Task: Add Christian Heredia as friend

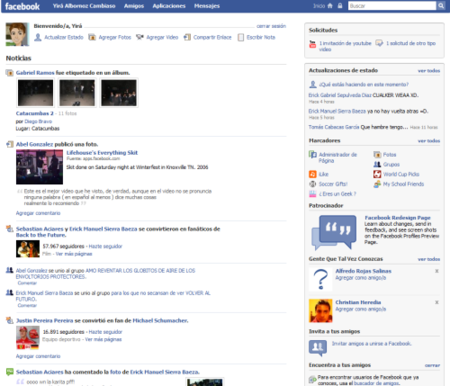Action: click(360, 309)
